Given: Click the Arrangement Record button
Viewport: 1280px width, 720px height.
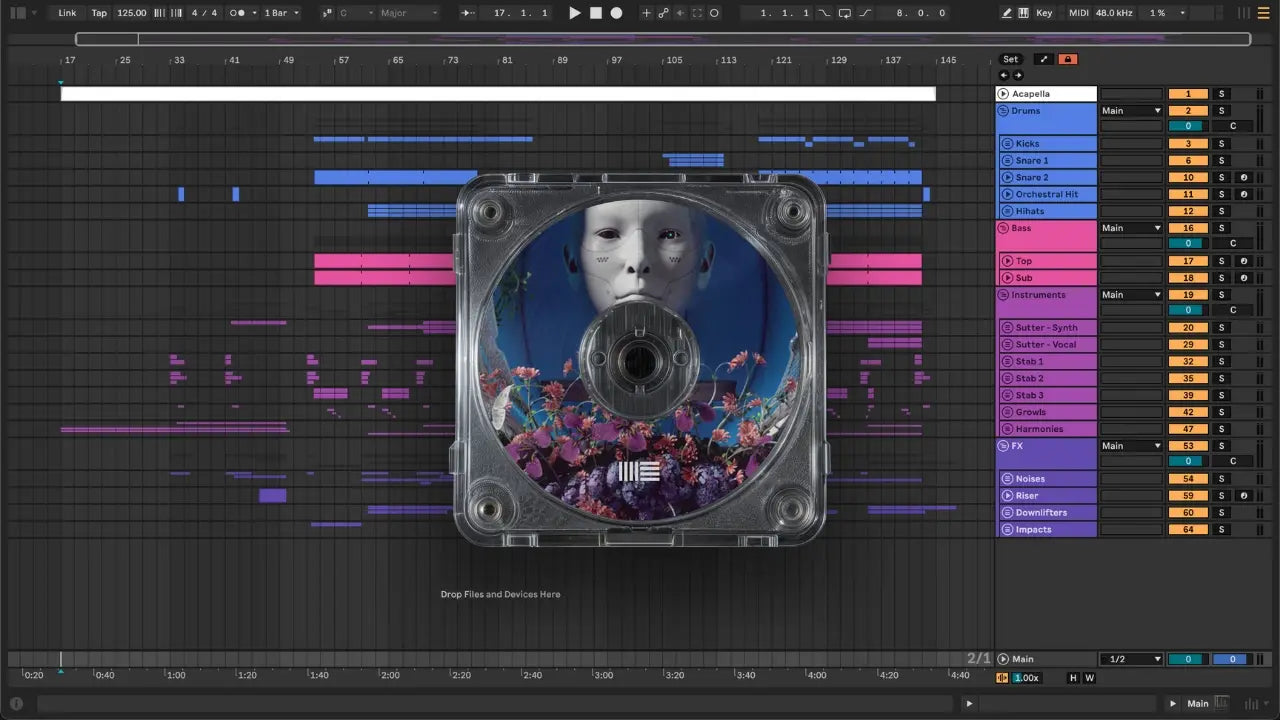Looking at the screenshot, I should (616, 13).
